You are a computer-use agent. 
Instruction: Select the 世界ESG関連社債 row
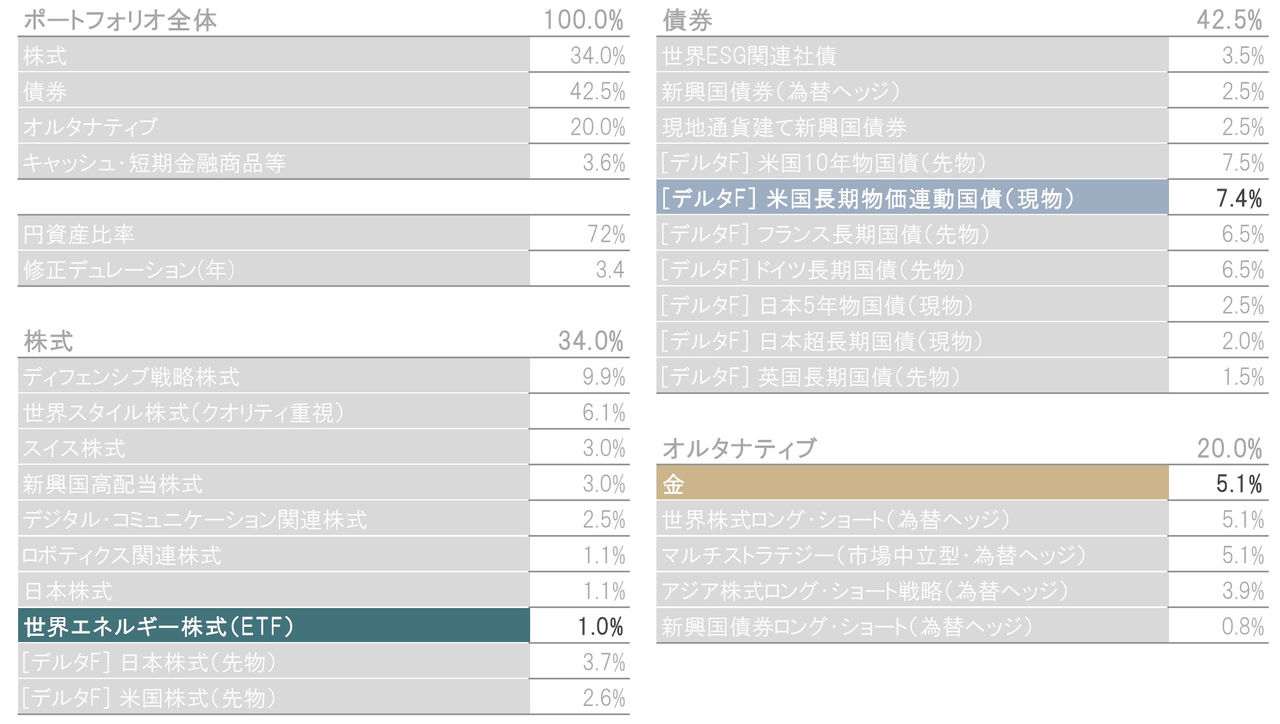[962, 55]
